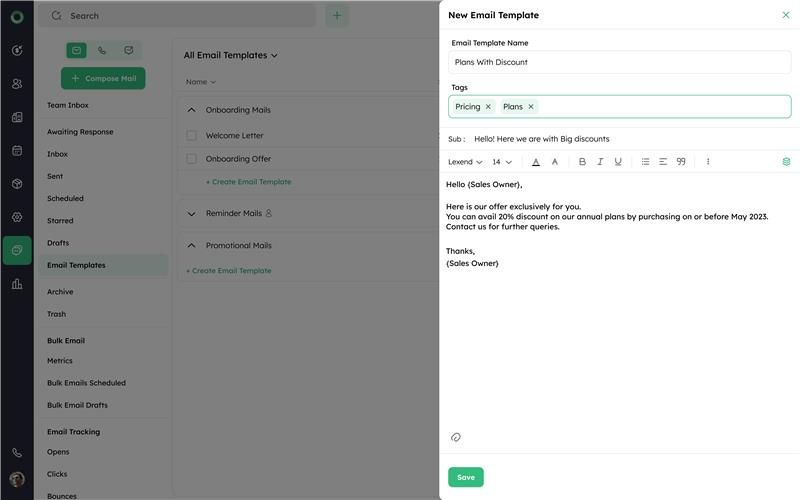Save the new email template
The height and width of the screenshot is (500, 800).
466,478
